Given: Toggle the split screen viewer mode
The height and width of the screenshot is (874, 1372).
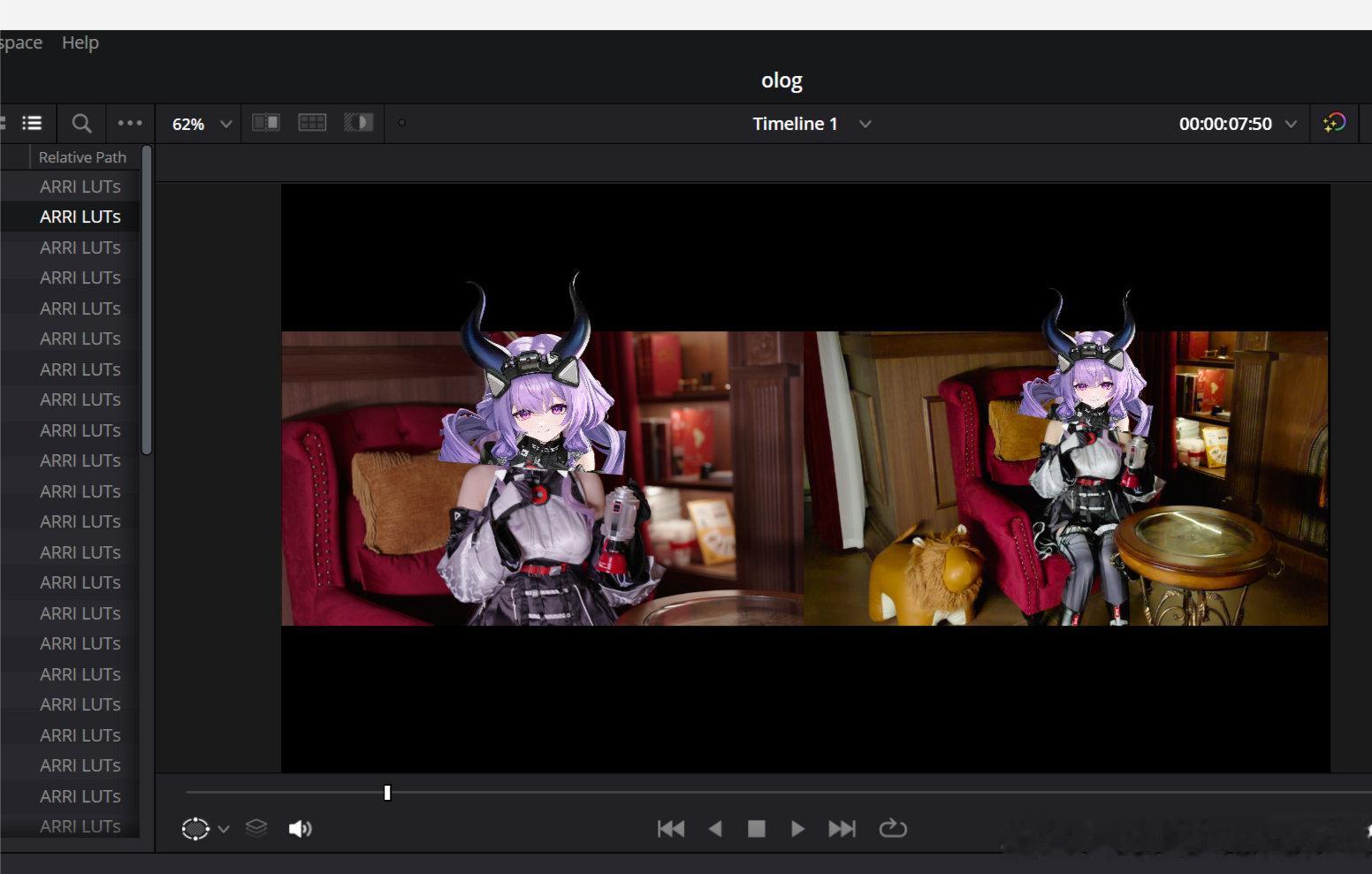Looking at the screenshot, I should pyautogui.click(x=312, y=123).
